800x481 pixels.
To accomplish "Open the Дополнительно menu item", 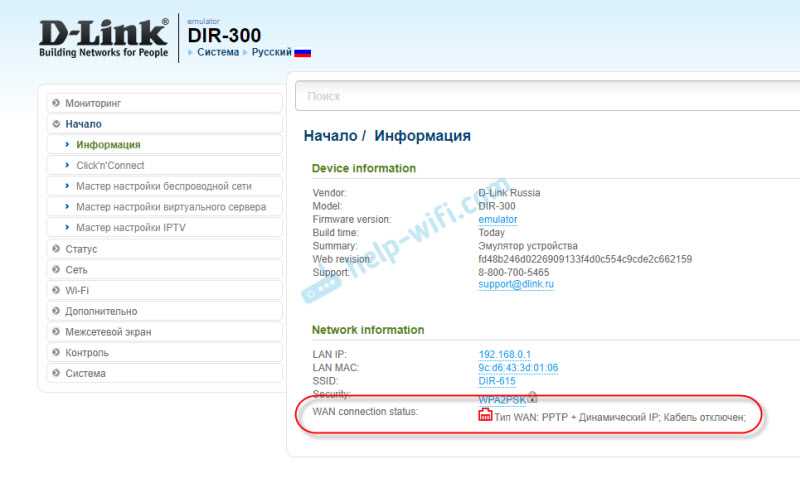I will click(164, 311).
